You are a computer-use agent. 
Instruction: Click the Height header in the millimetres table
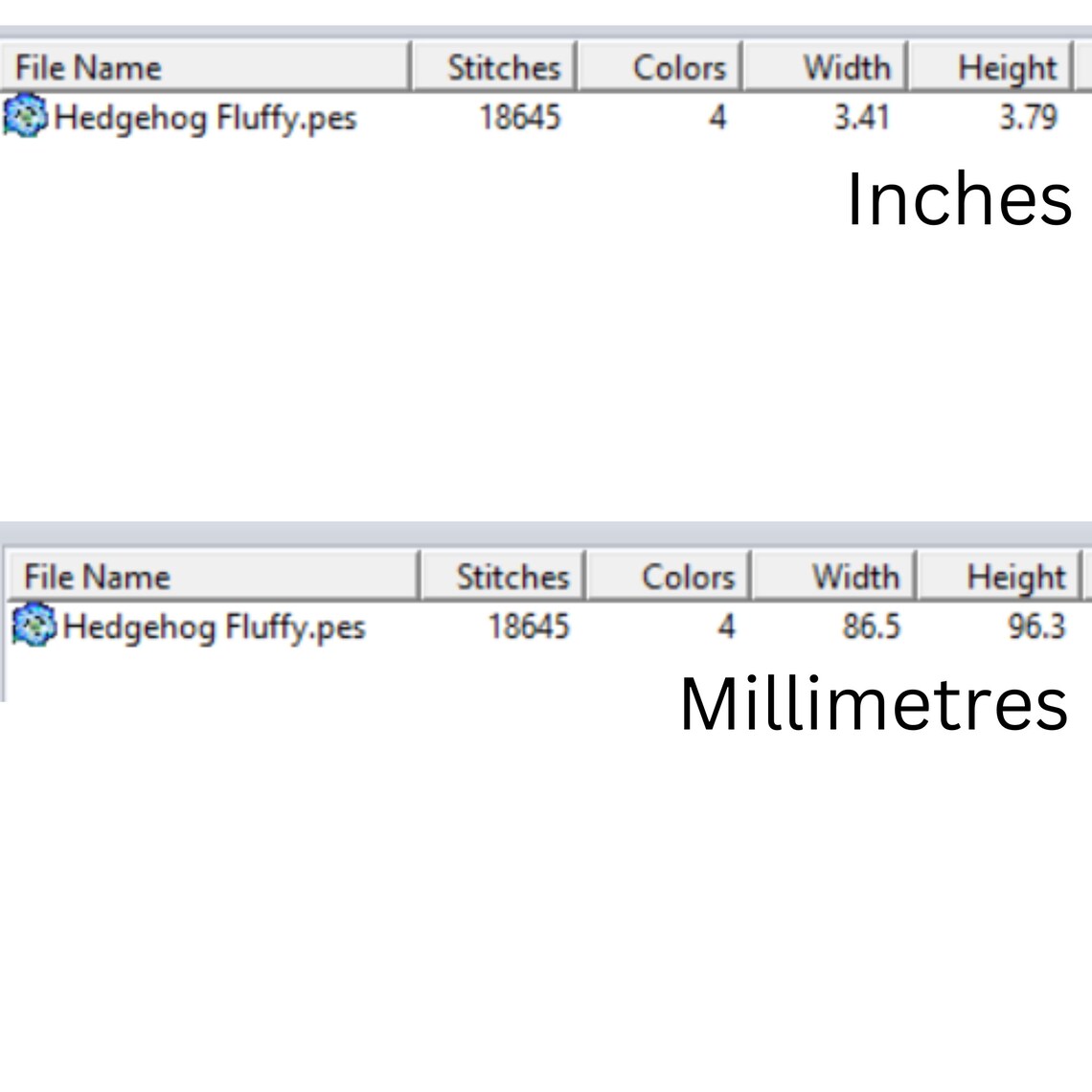999,576
